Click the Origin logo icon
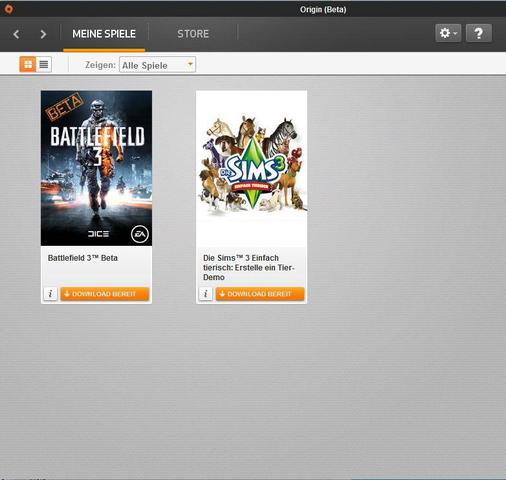 [9, 9]
